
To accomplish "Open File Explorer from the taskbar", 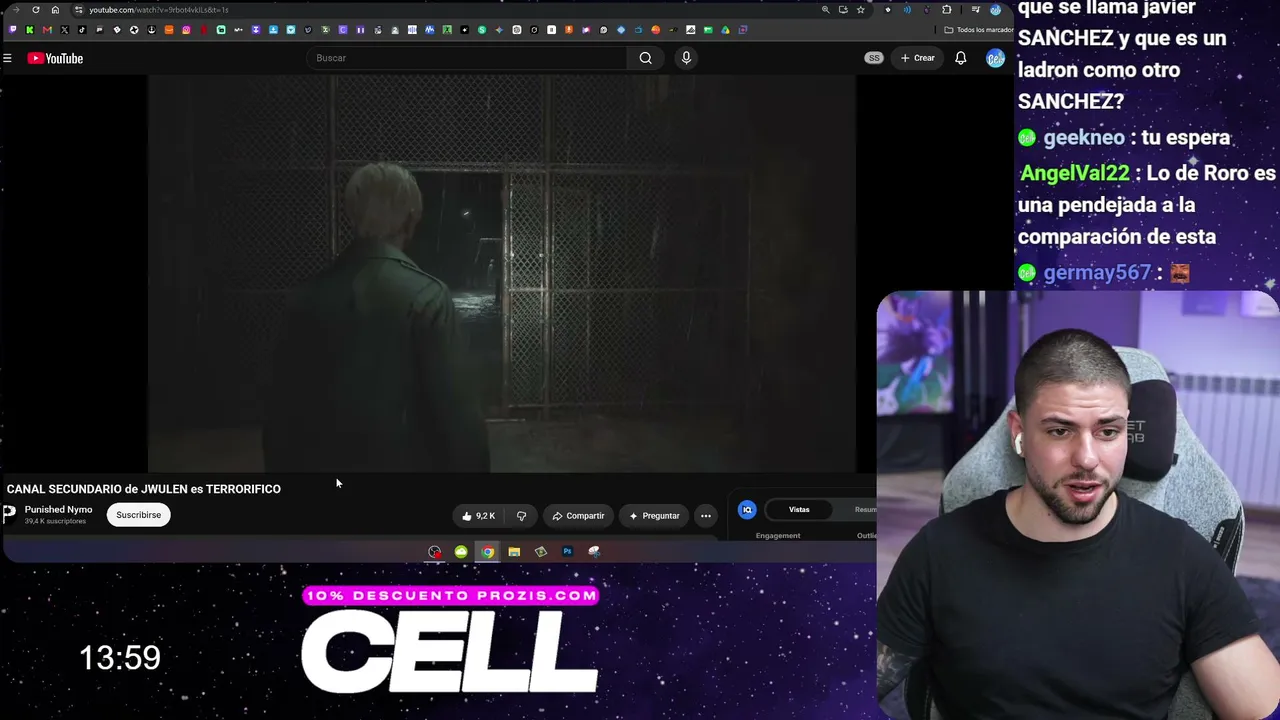I will 514,552.
